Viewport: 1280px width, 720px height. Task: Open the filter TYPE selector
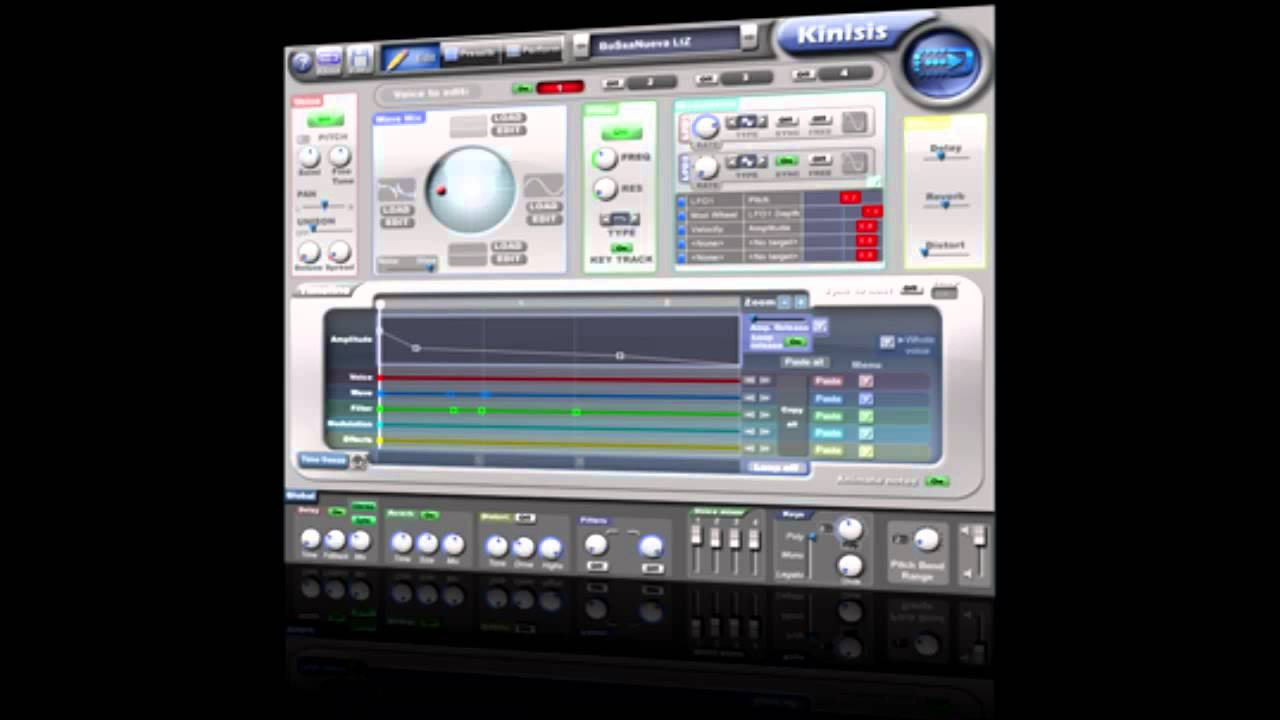point(620,218)
